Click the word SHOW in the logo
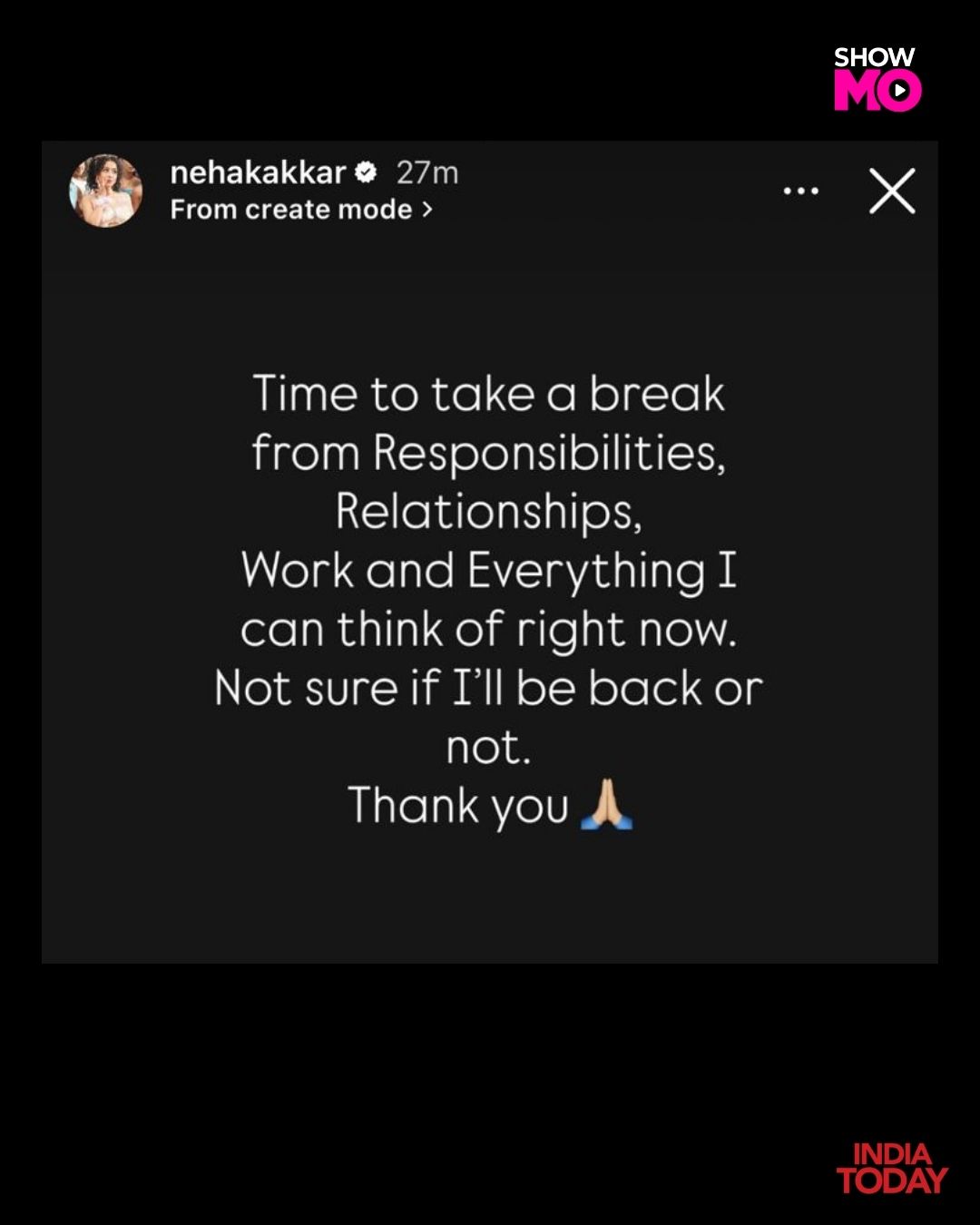The height and width of the screenshot is (1225, 980). (874, 58)
